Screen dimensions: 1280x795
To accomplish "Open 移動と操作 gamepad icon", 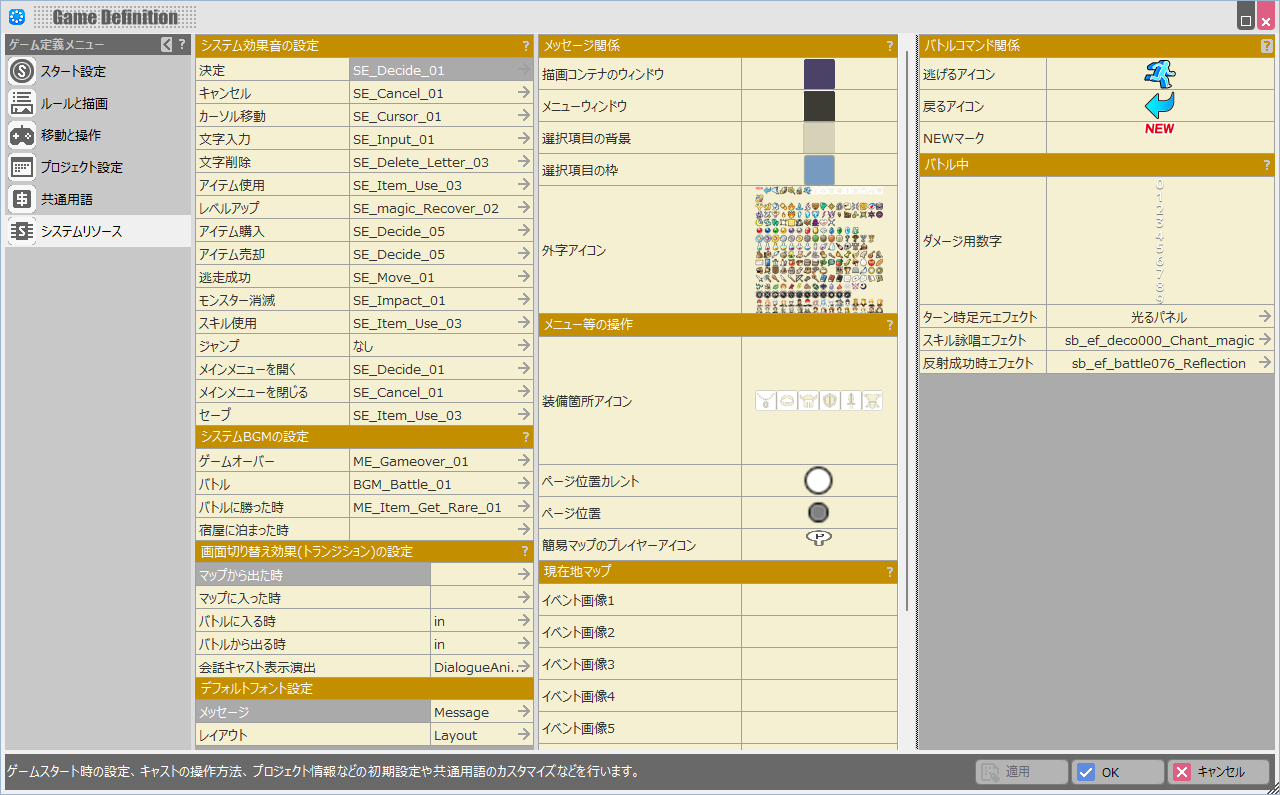I will coord(22,136).
